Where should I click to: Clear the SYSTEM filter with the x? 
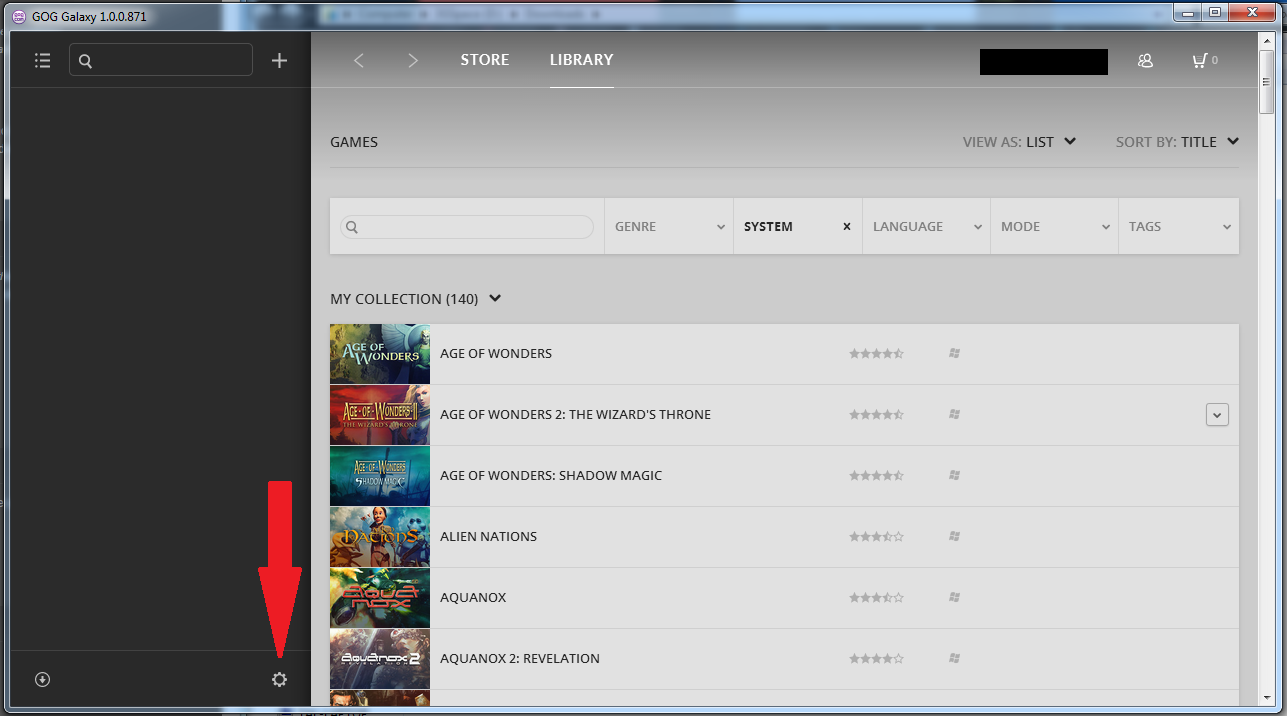(847, 227)
